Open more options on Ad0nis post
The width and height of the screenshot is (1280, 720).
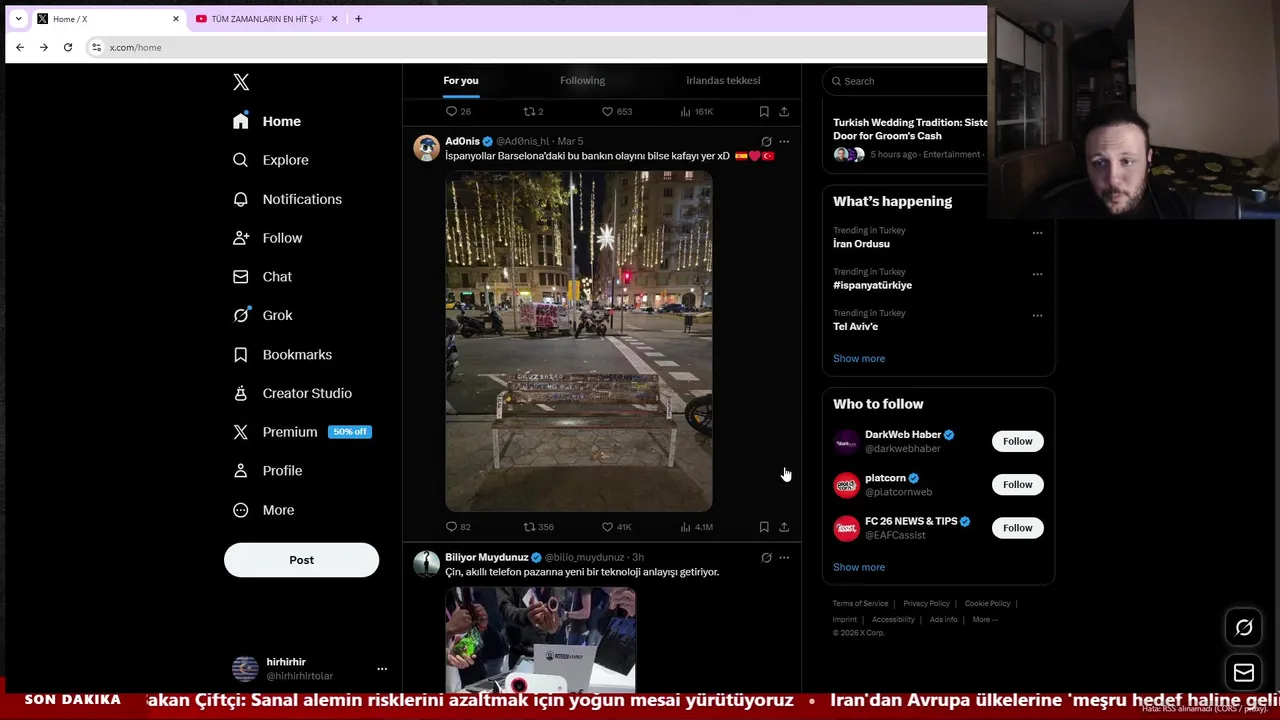pyautogui.click(x=784, y=142)
